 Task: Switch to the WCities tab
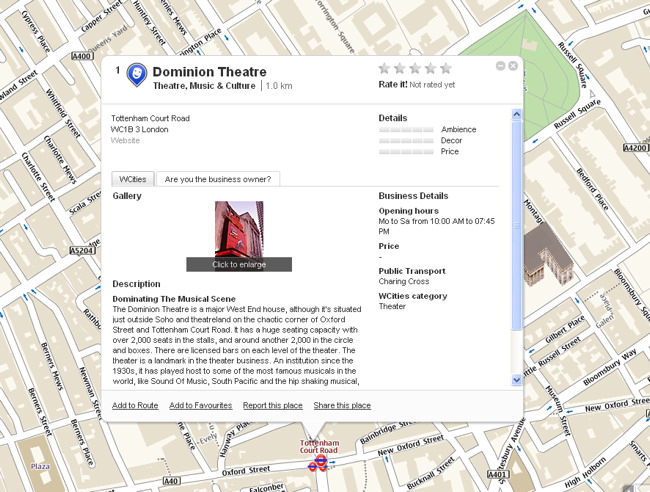click(x=133, y=179)
